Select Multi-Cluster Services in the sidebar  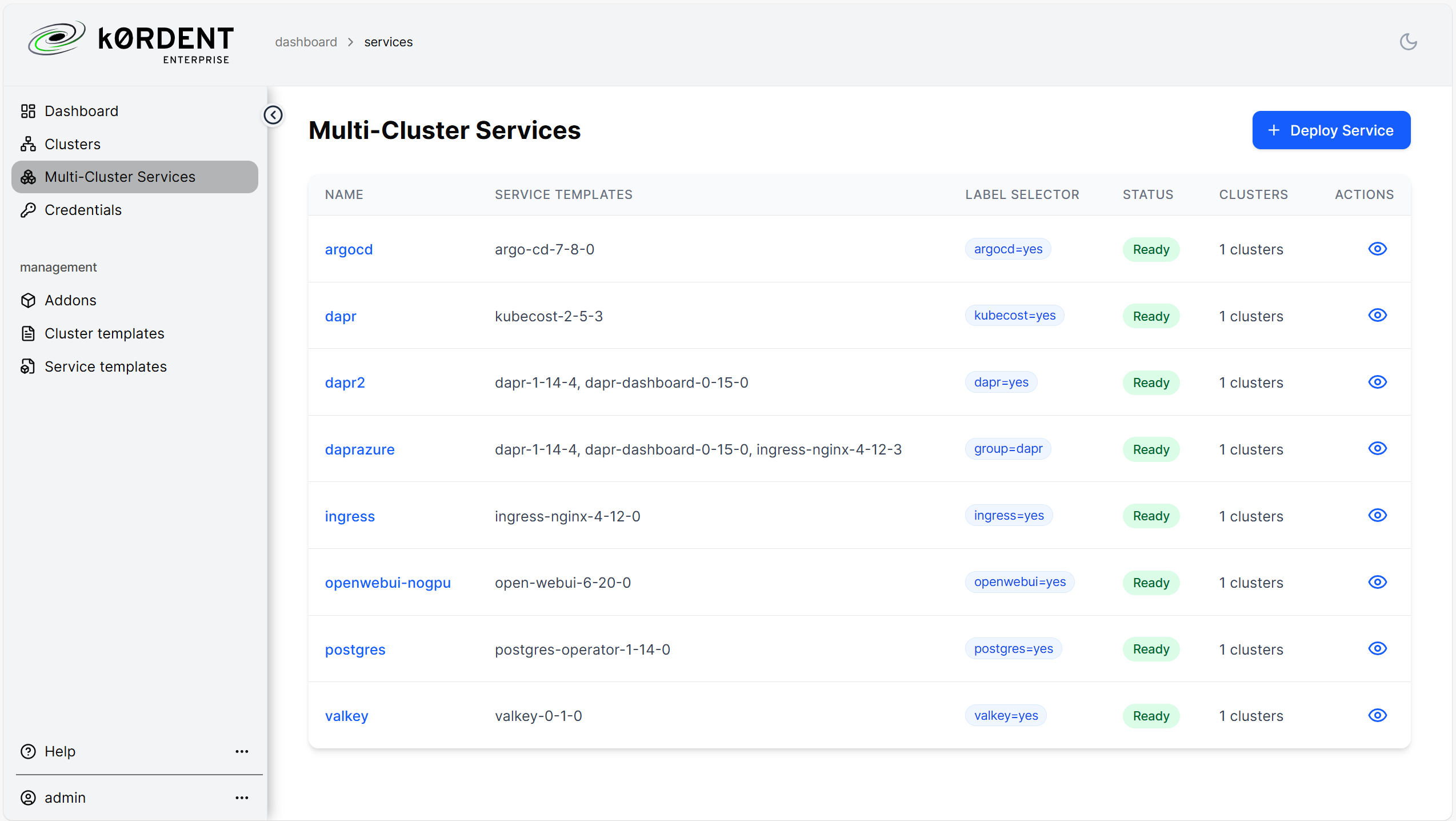(135, 177)
